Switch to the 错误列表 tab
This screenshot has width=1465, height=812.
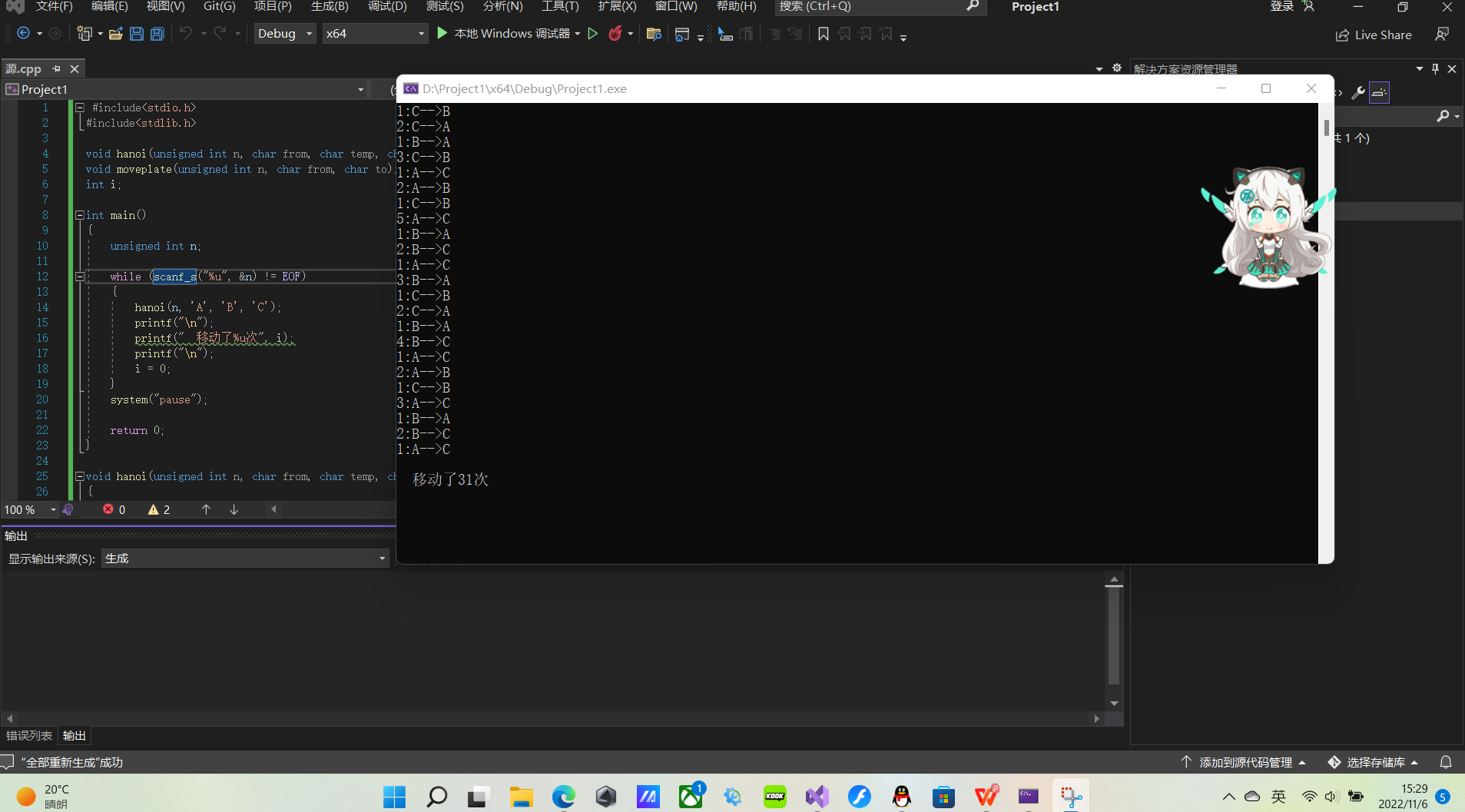(x=29, y=736)
